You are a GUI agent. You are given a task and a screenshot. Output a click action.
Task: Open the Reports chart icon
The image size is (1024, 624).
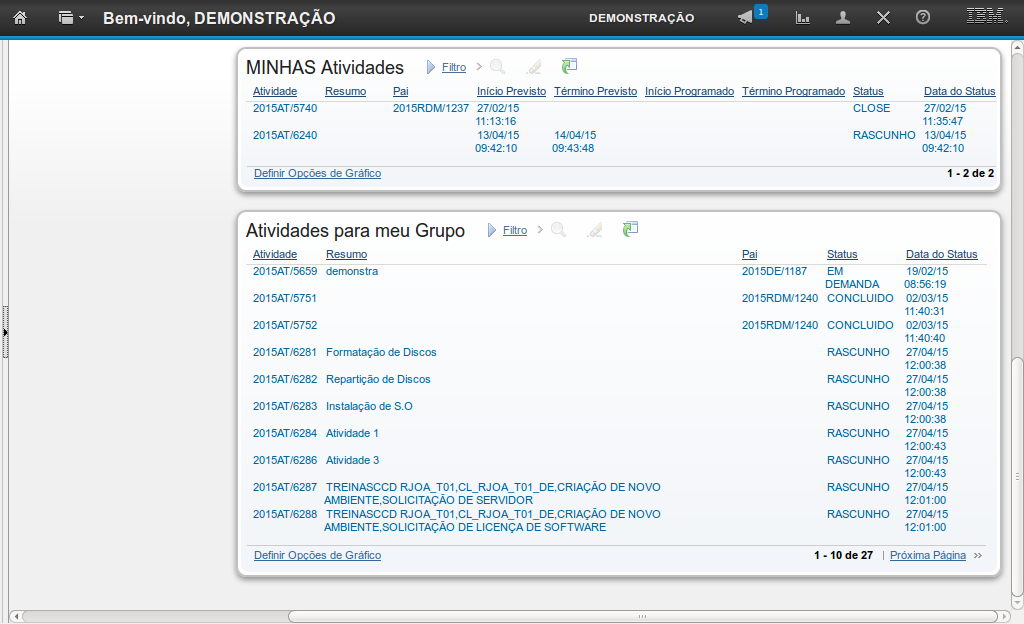click(x=802, y=18)
